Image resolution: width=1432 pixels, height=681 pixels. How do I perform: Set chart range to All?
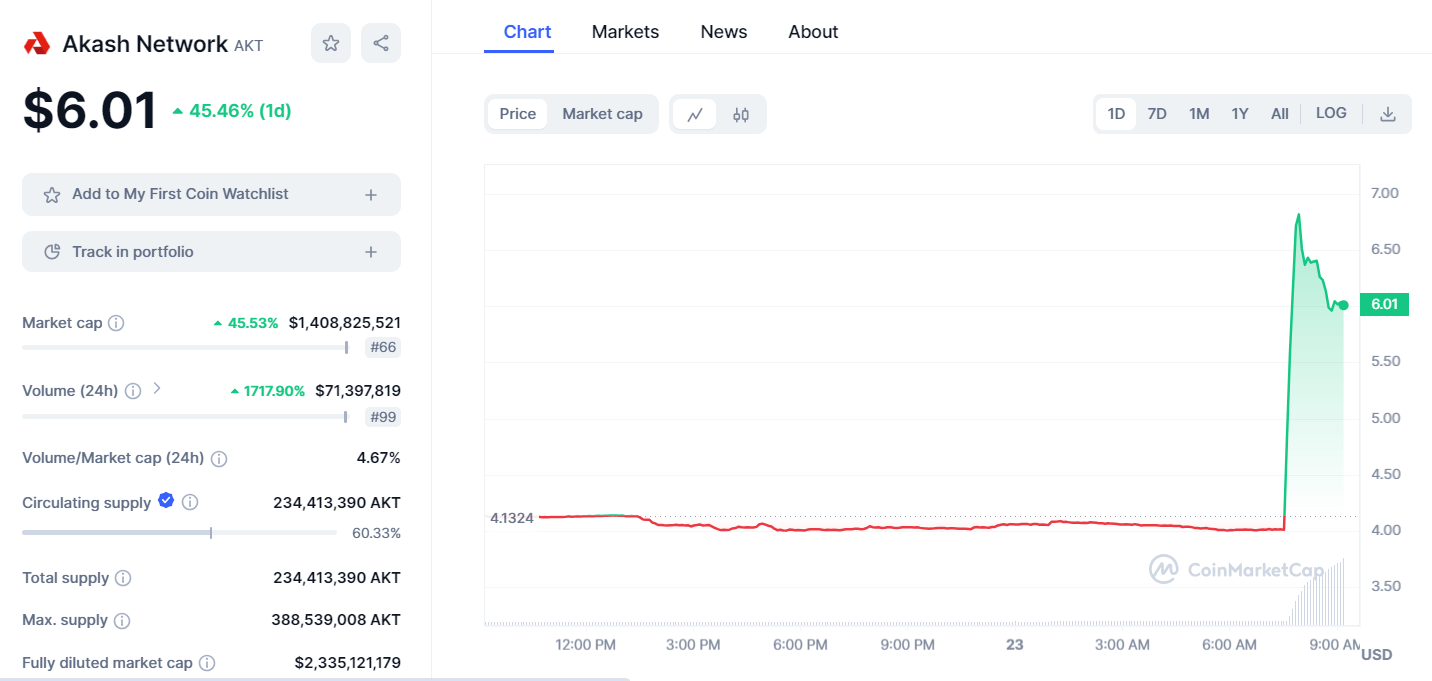pyautogui.click(x=1280, y=114)
